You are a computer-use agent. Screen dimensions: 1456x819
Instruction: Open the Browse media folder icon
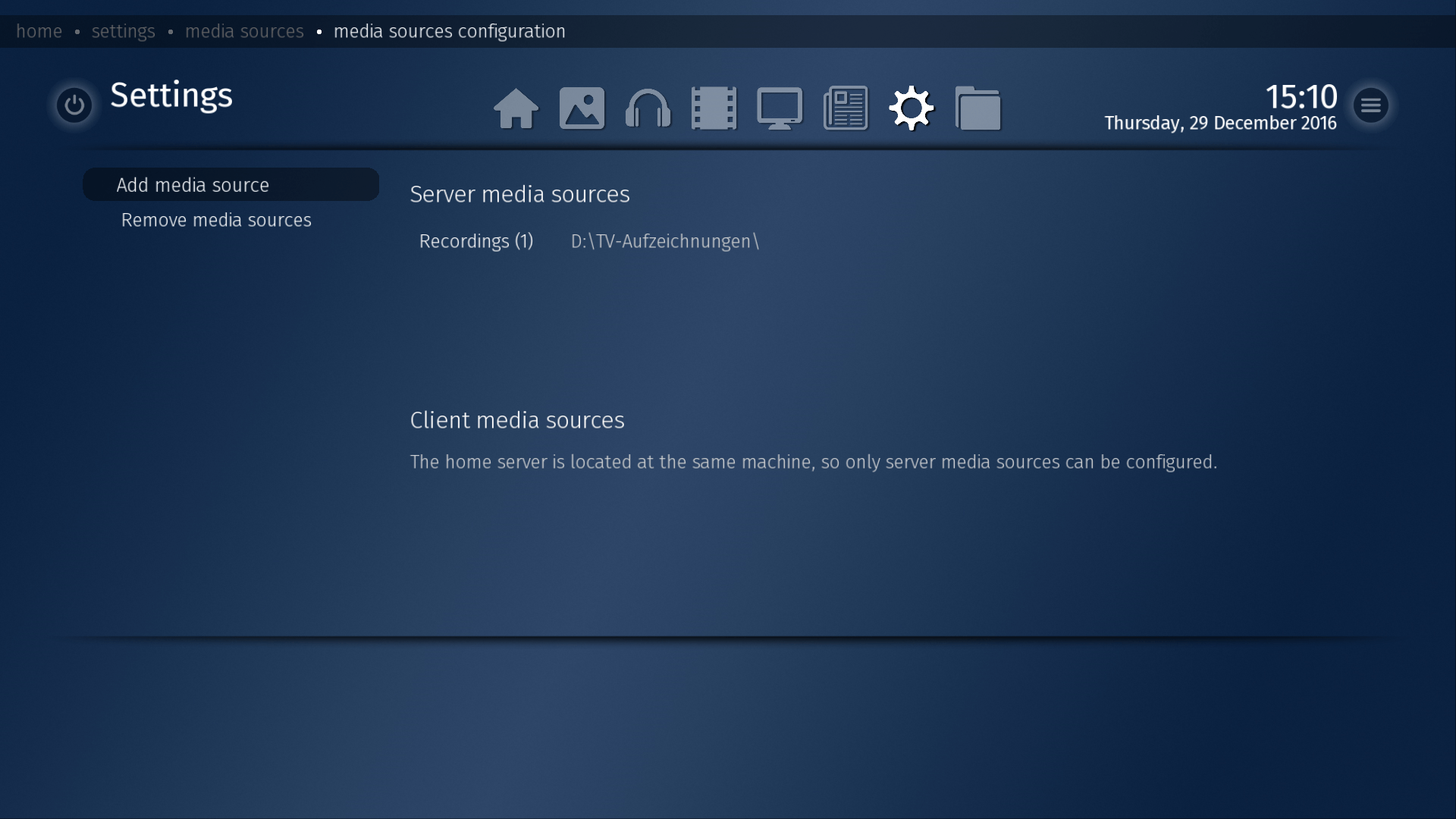pos(977,108)
